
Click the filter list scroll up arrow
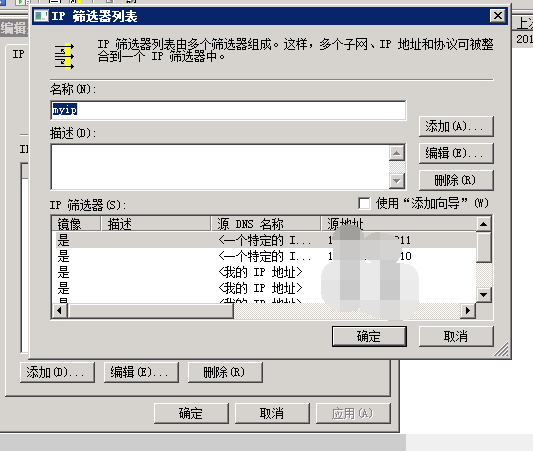(x=483, y=224)
